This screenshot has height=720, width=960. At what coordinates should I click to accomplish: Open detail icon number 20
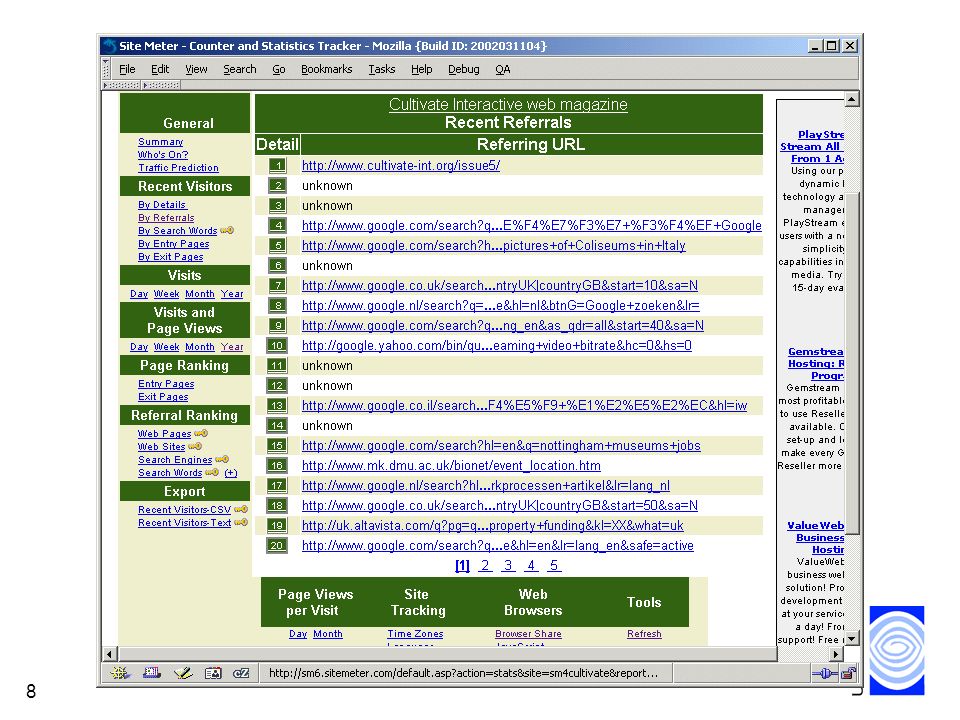(277, 546)
